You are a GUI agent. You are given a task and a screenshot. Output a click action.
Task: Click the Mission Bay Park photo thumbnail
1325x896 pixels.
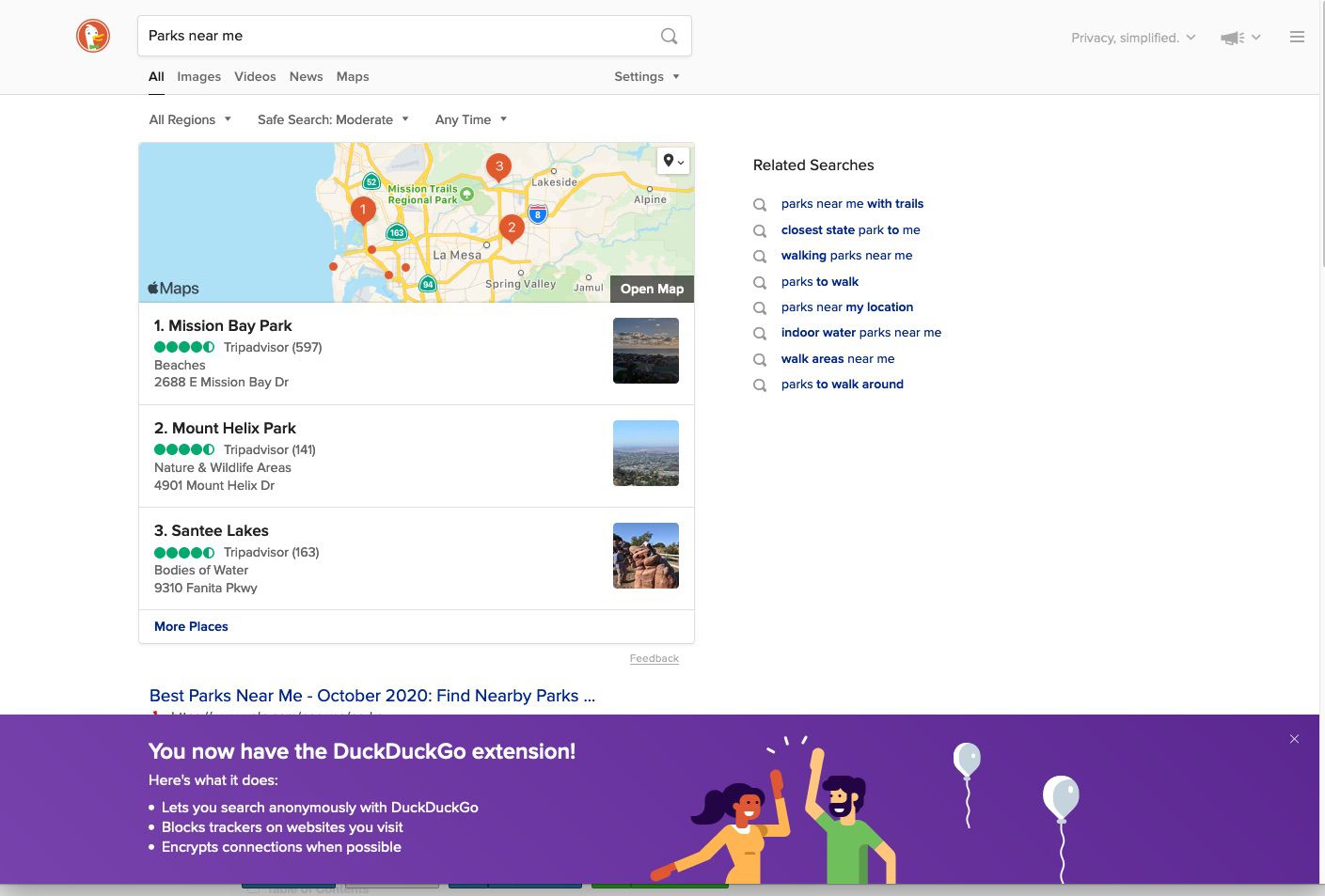(x=646, y=351)
